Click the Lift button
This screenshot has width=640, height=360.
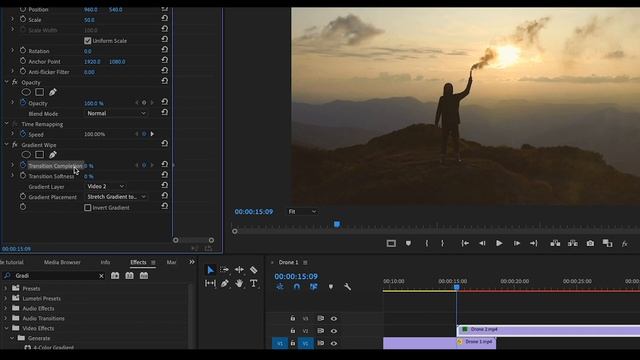(x=555, y=243)
